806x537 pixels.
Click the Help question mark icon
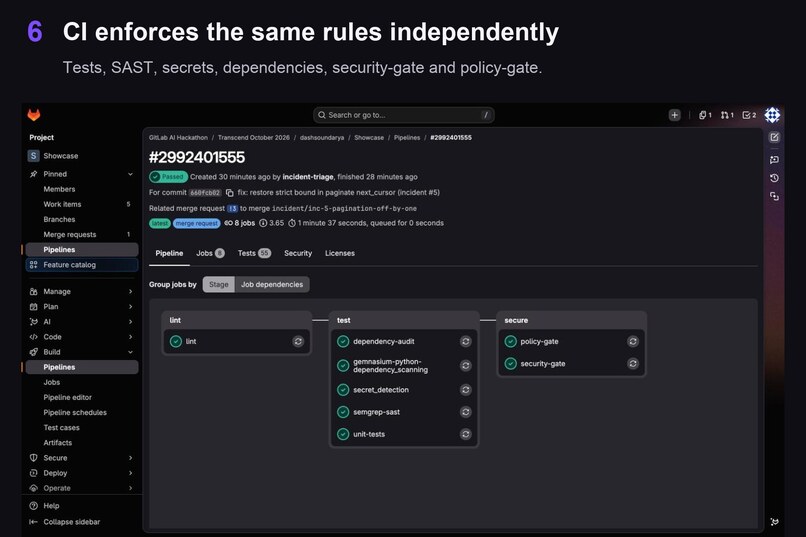pyautogui.click(x=33, y=506)
